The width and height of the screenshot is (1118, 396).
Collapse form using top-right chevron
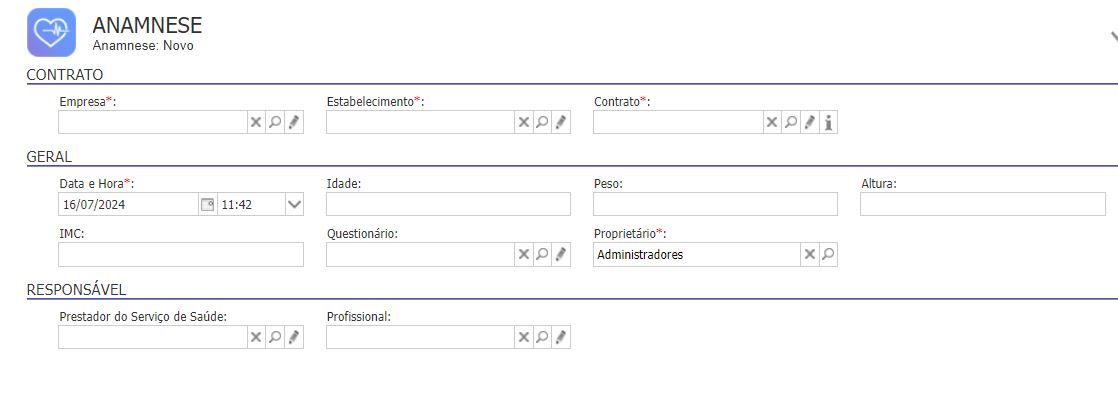pyautogui.click(x=1113, y=37)
